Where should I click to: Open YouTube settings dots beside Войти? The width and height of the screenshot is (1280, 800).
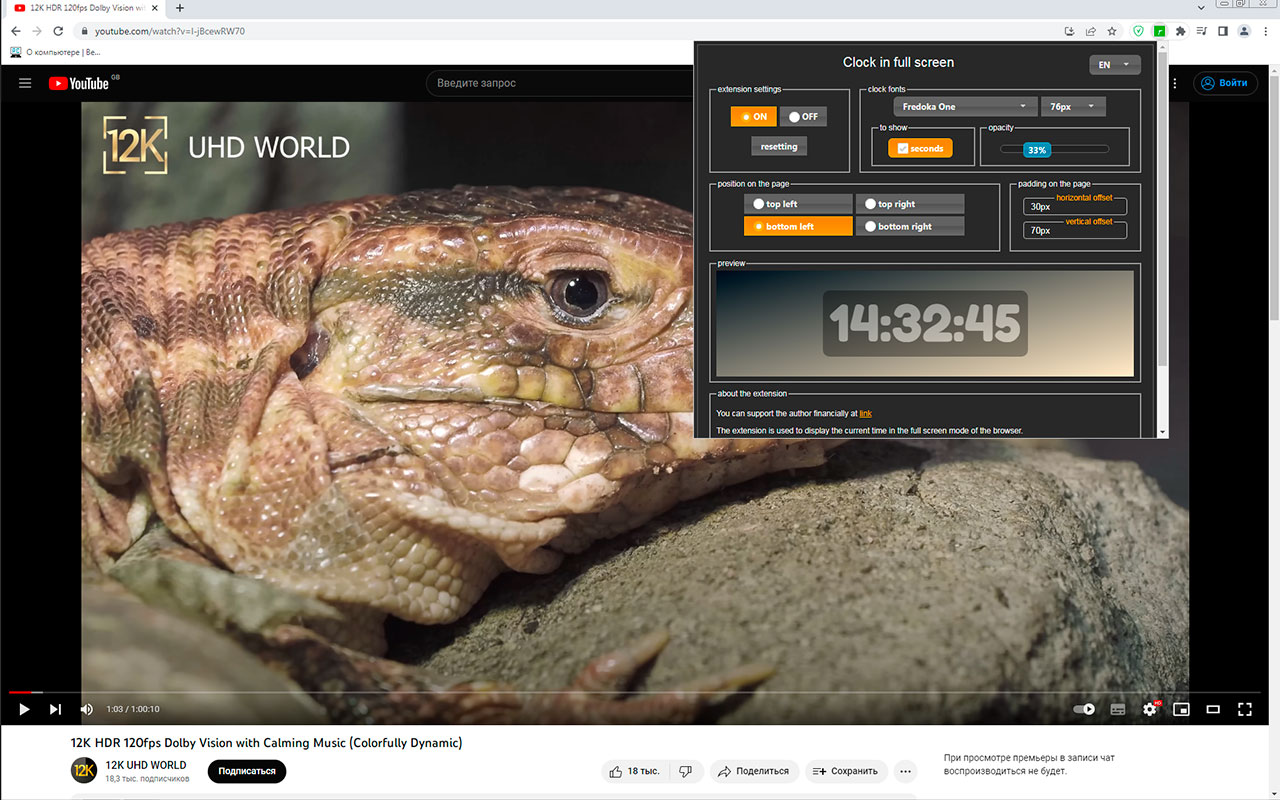click(1174, 83)
